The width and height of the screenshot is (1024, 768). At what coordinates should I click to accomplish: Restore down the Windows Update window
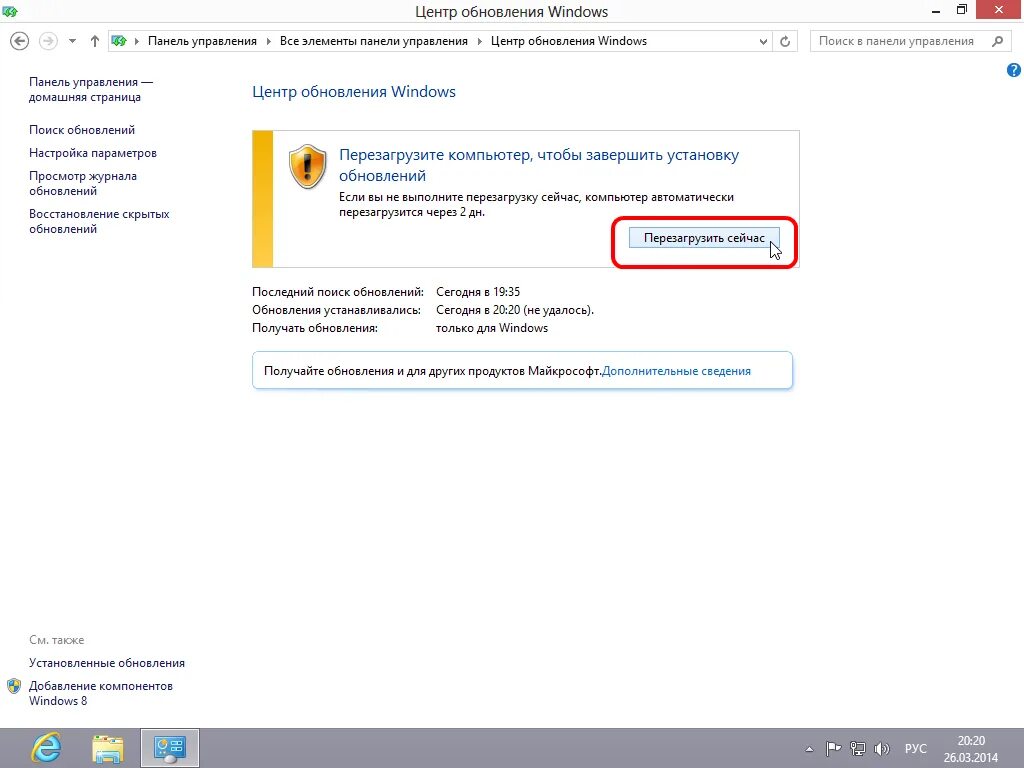click(962, 10)
